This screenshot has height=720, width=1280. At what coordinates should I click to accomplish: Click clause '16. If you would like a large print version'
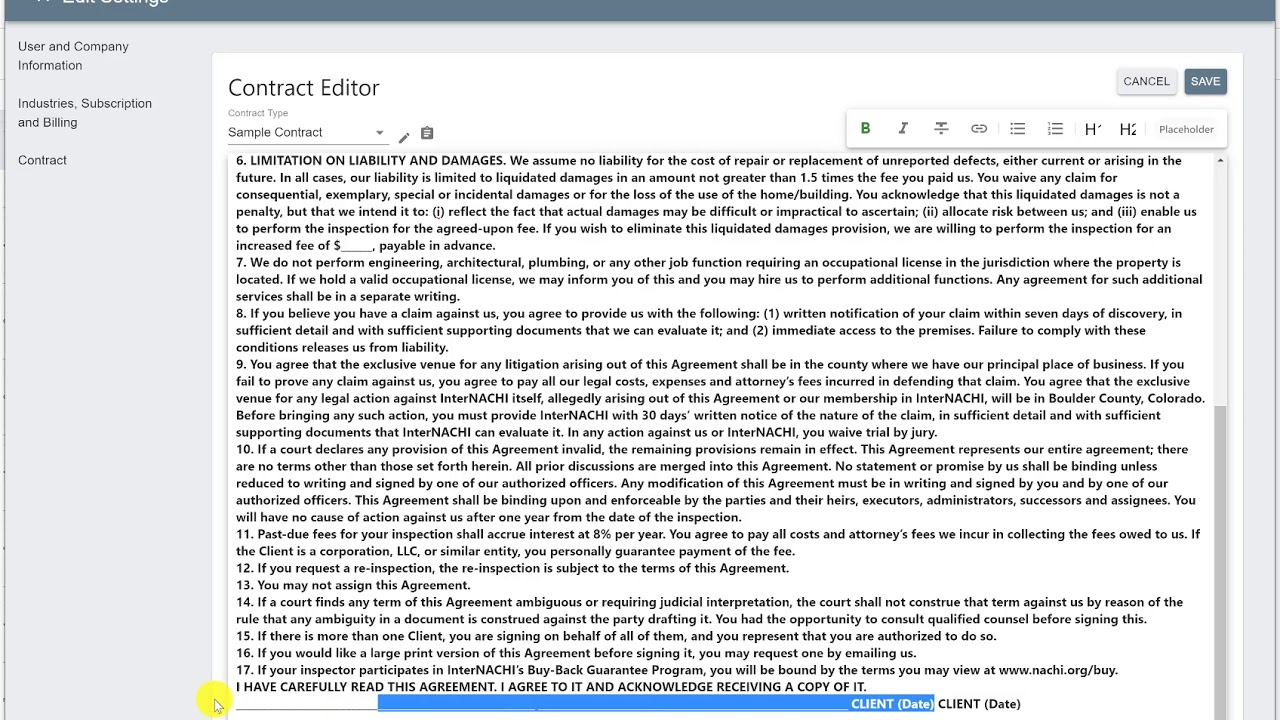point(576,653)
